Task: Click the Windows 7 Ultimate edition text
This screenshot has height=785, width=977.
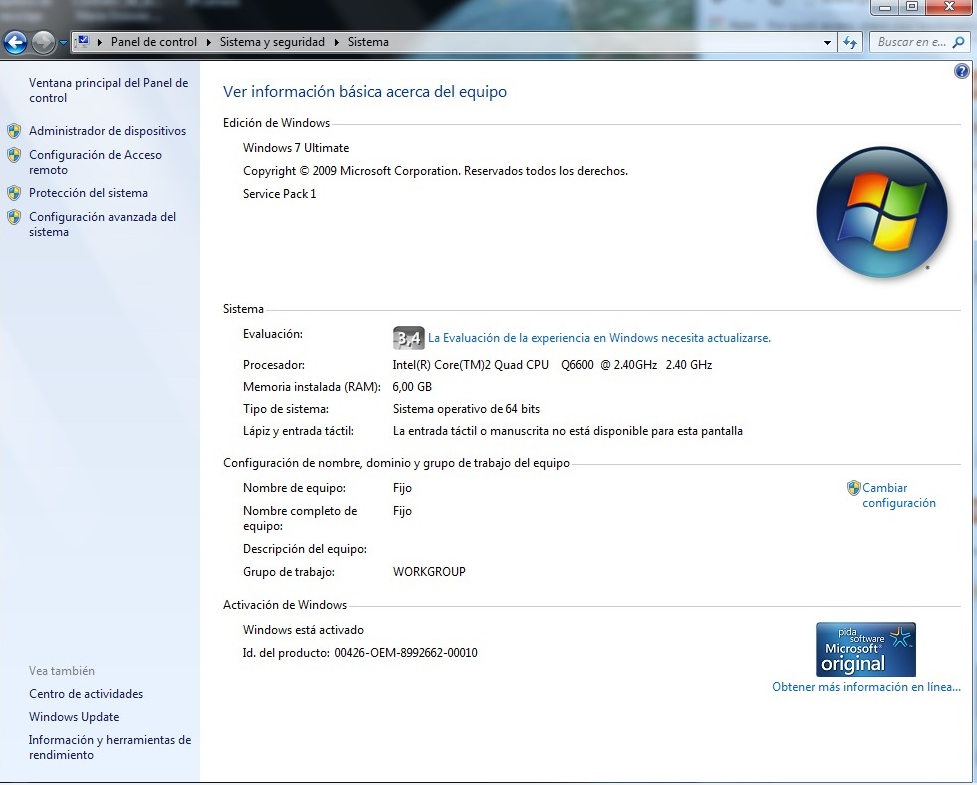Action: [x=296, y=148]
